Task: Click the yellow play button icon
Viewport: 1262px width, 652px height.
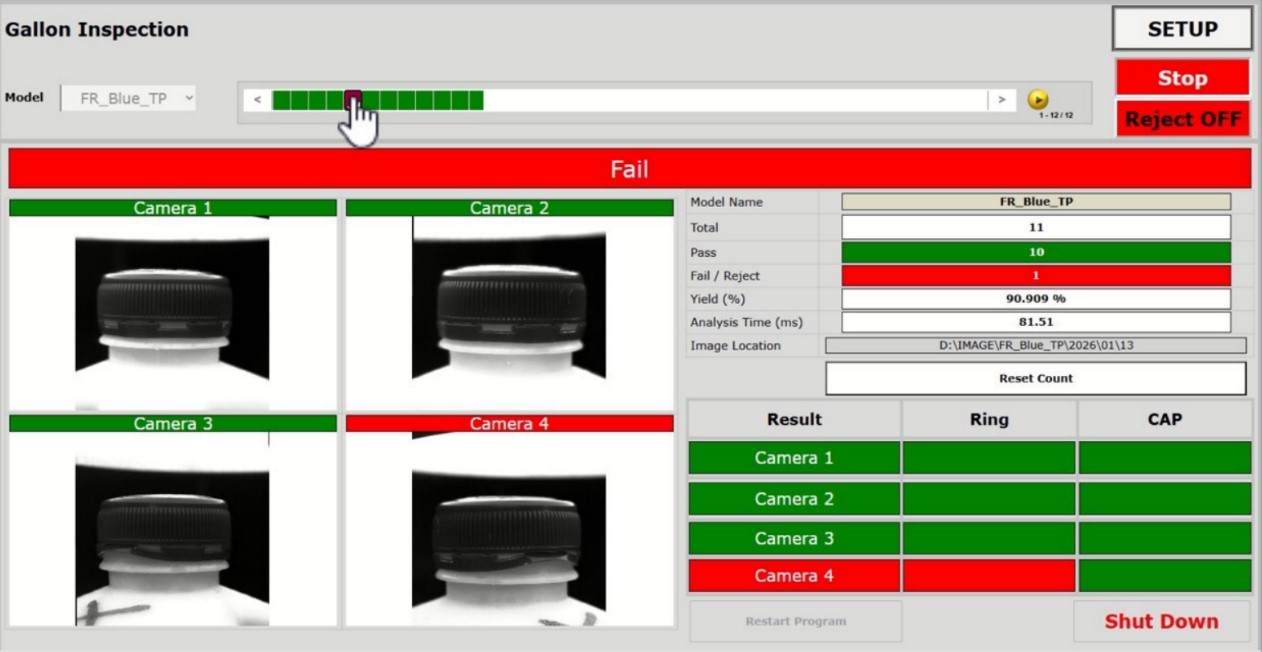Action: [x=1038, y=99]
